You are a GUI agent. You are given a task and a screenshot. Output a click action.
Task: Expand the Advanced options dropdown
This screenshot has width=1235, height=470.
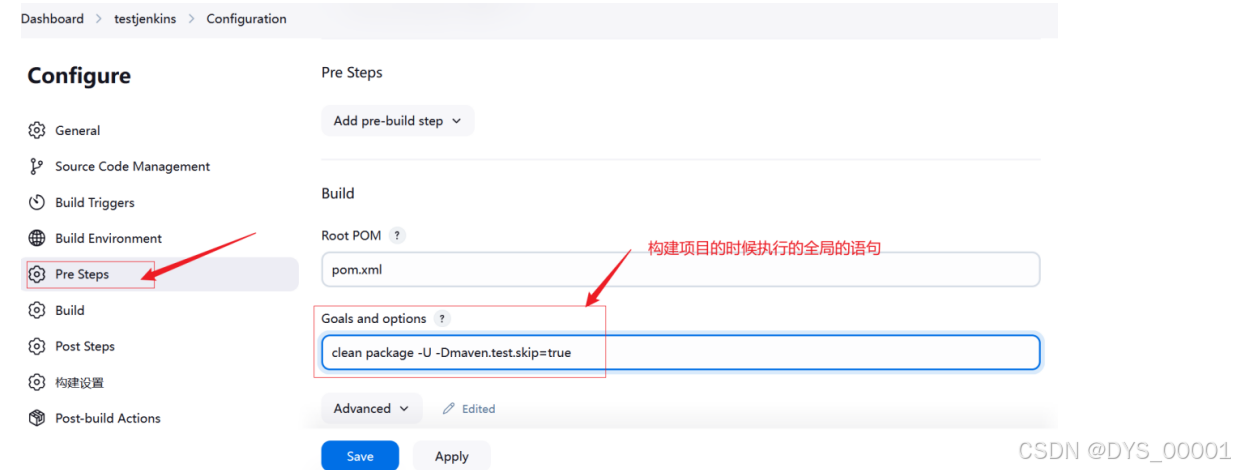[371, 408]
